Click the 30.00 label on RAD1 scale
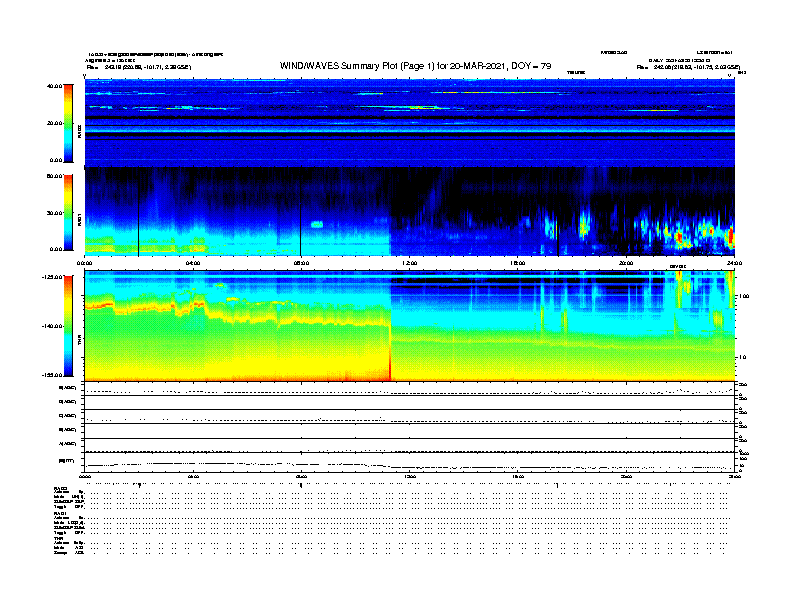 pos(54,213)
